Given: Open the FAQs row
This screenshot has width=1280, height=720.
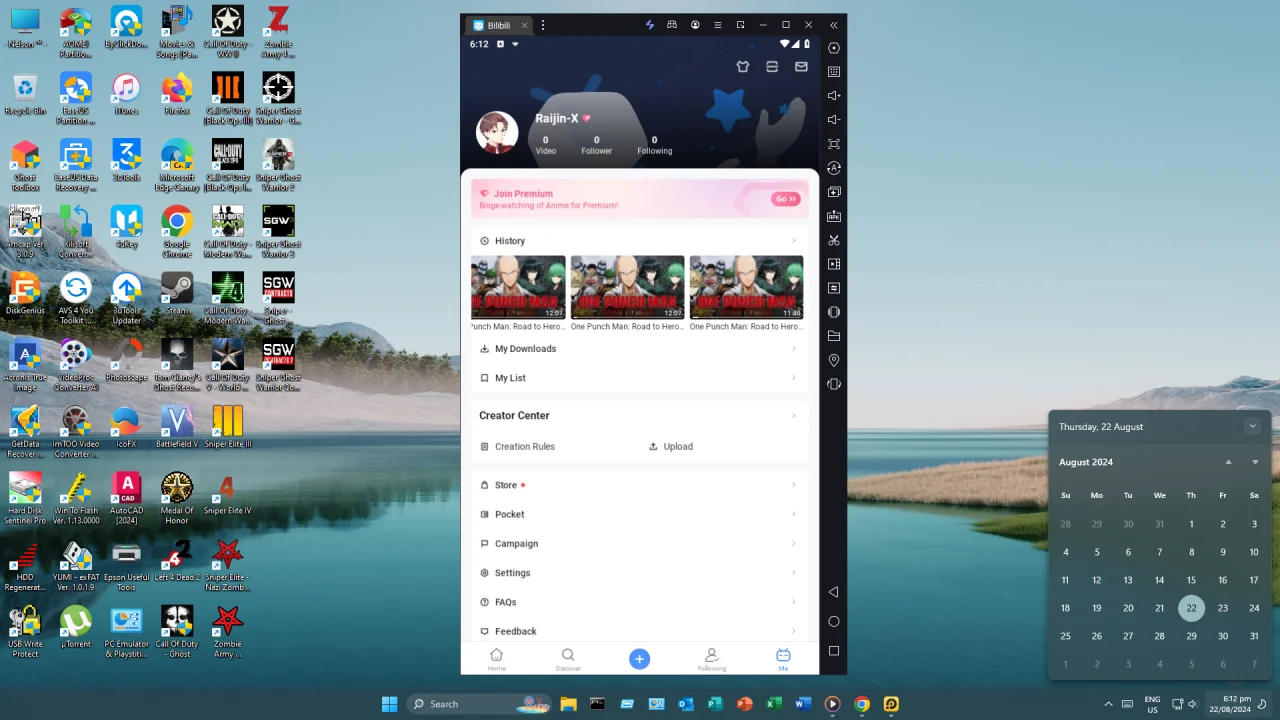Looking at the screenshot, I should [x=639, y=602].
